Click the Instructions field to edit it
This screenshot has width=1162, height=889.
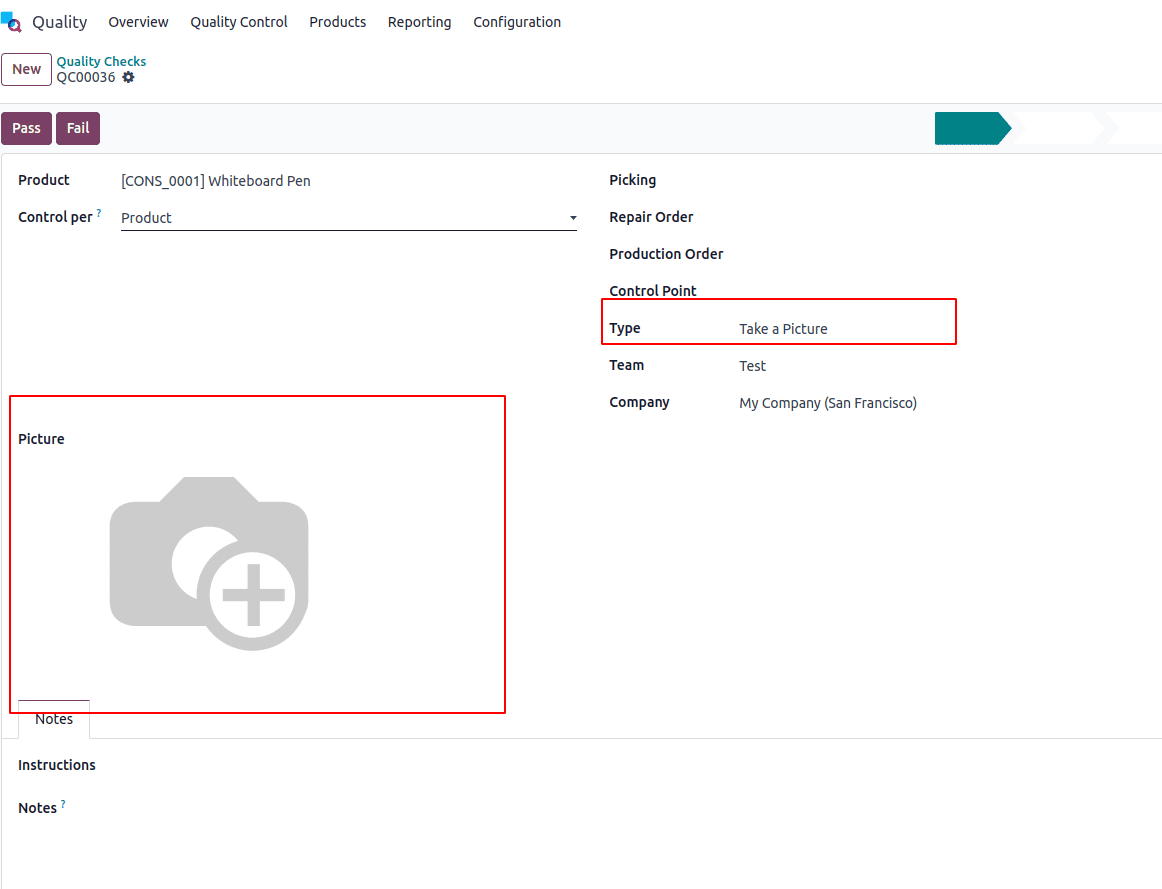point(300,765)
